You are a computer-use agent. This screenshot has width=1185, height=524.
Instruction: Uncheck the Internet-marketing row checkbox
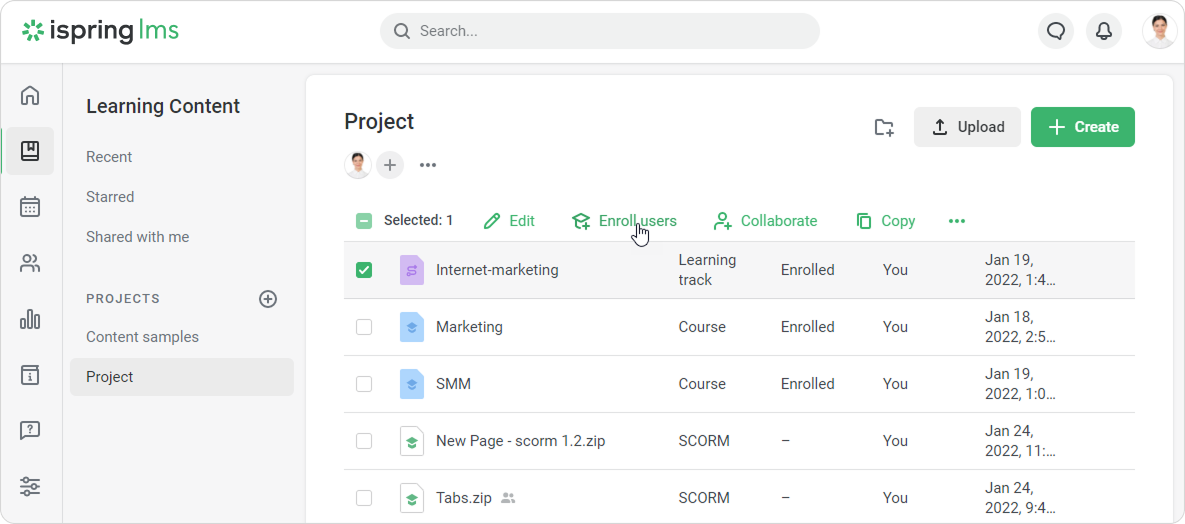pos(364,270)
